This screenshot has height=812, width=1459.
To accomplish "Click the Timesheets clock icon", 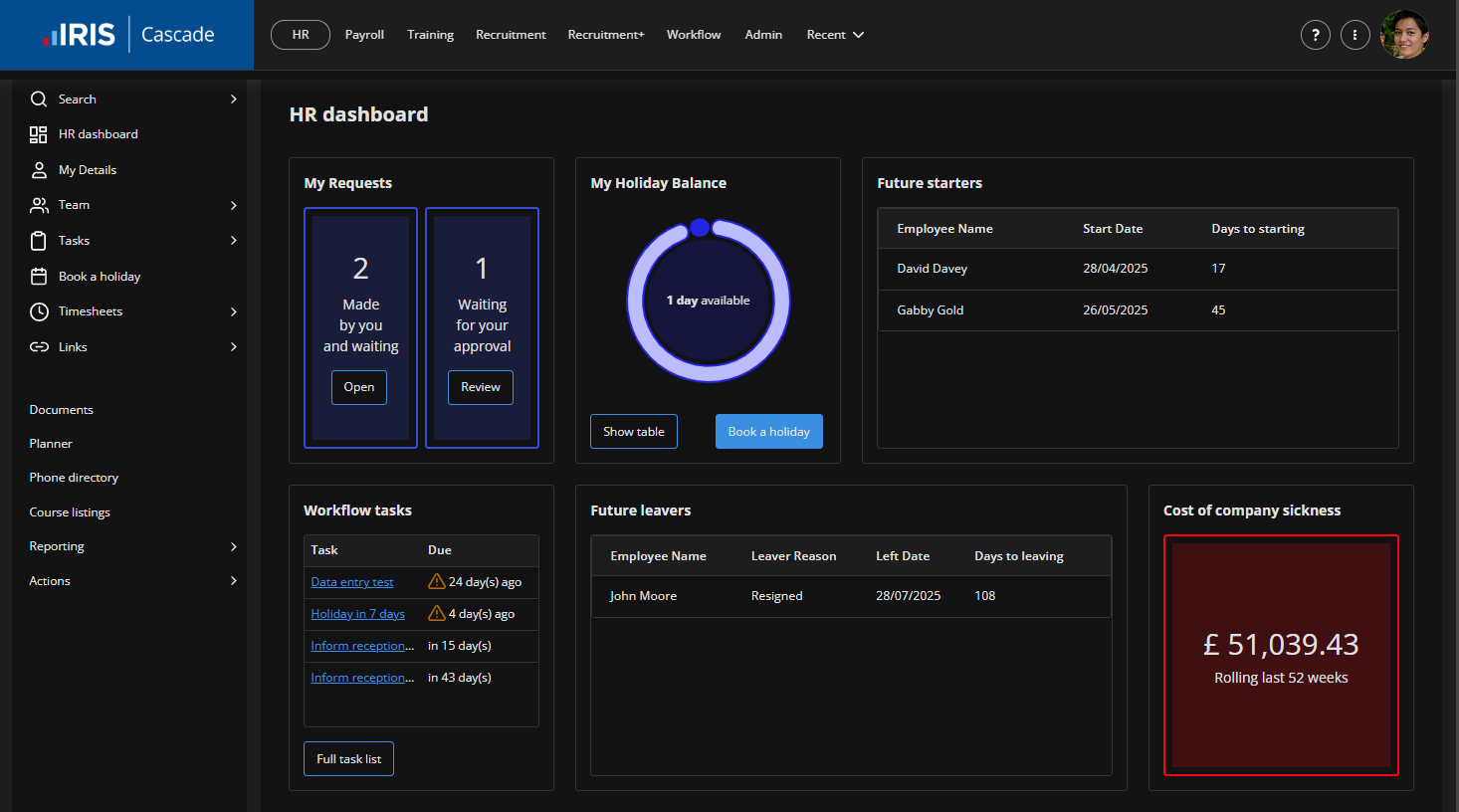I will pyautogui.click(x=39, y=311).
